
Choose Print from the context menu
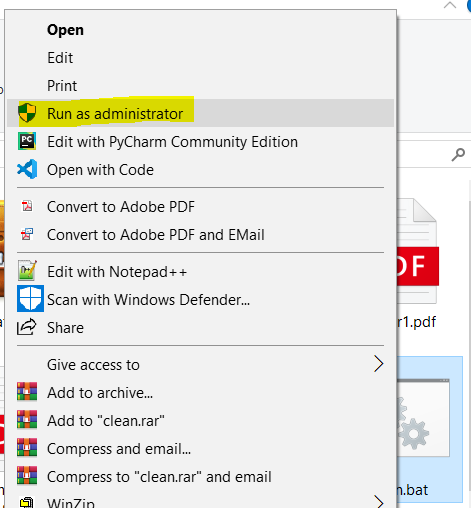point(62,86)
